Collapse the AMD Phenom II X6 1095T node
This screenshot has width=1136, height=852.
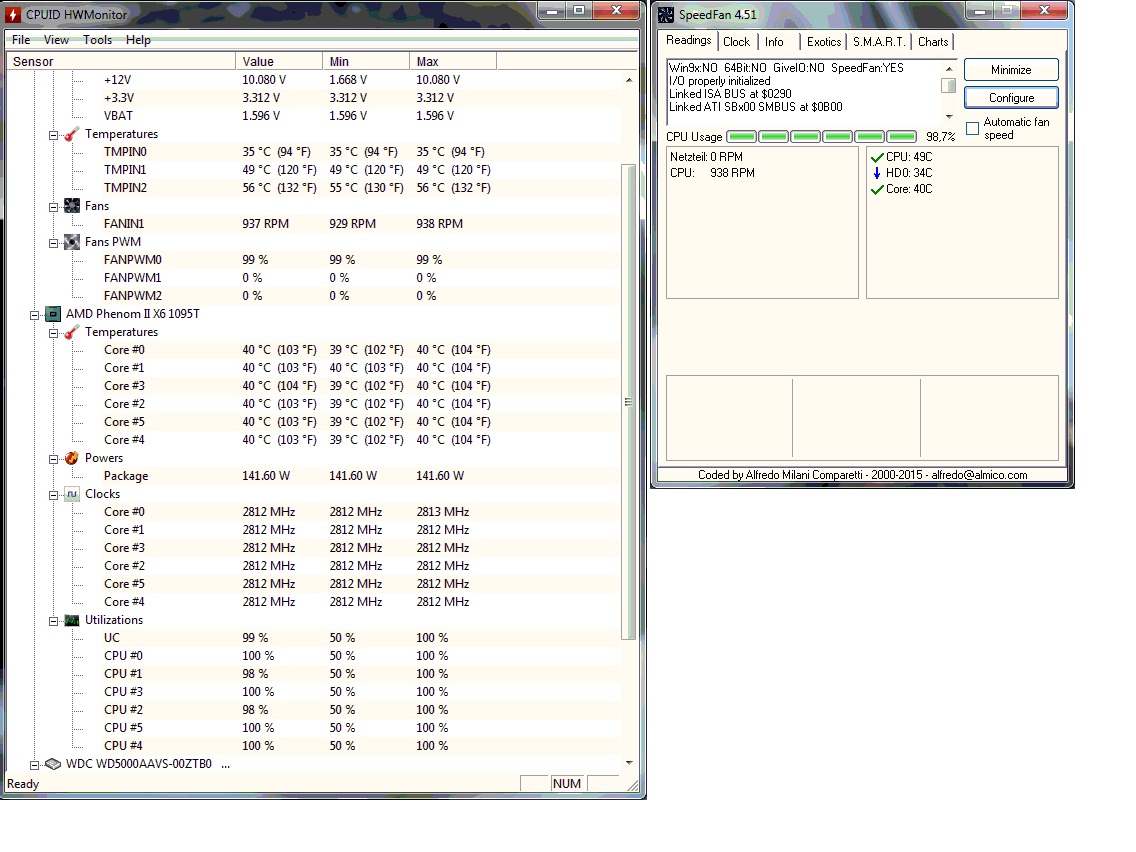tap(34, 314)
